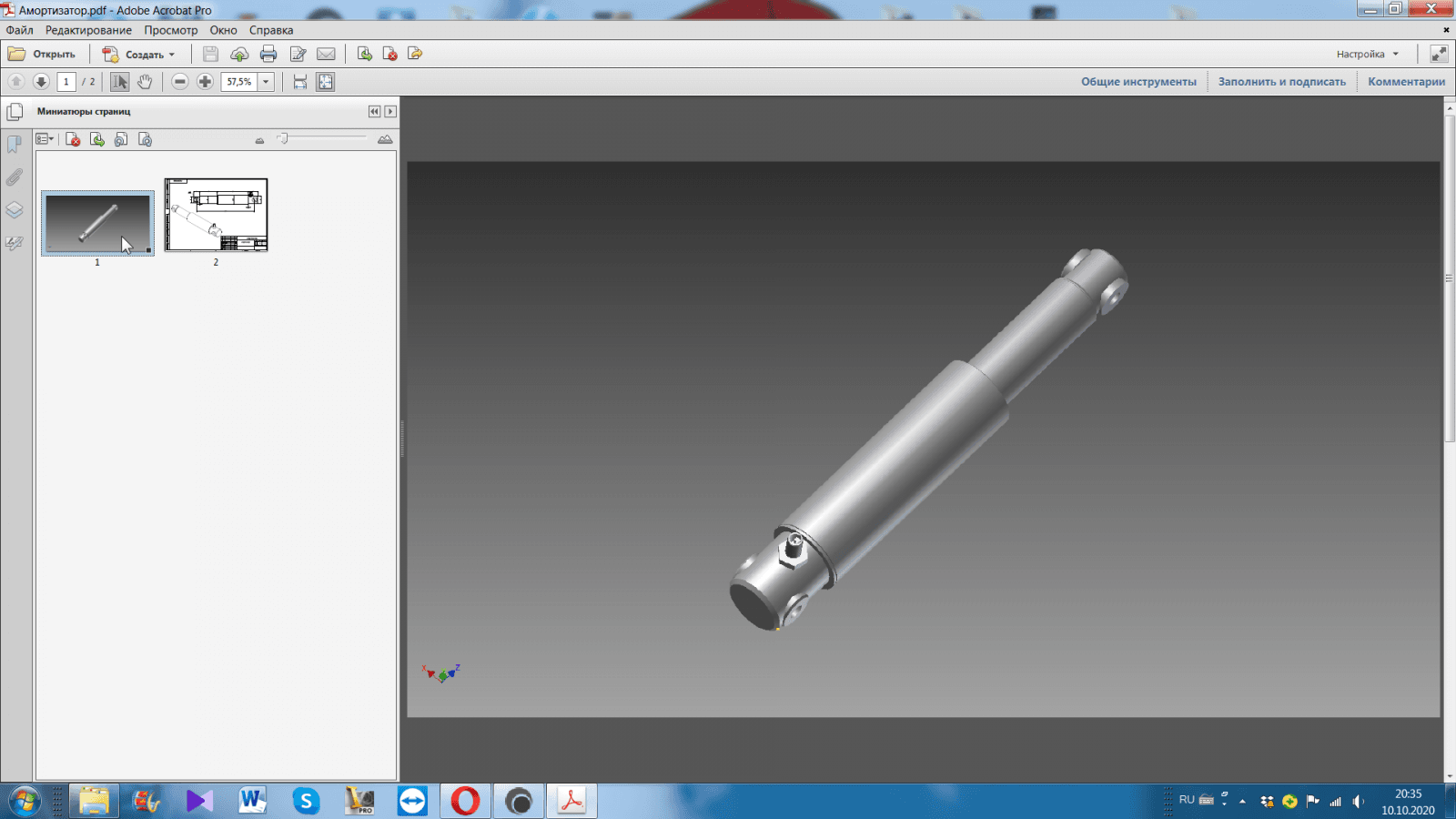Select page 2 drawing thumbnail
The image size is (1456, 819).
[216, 215]
